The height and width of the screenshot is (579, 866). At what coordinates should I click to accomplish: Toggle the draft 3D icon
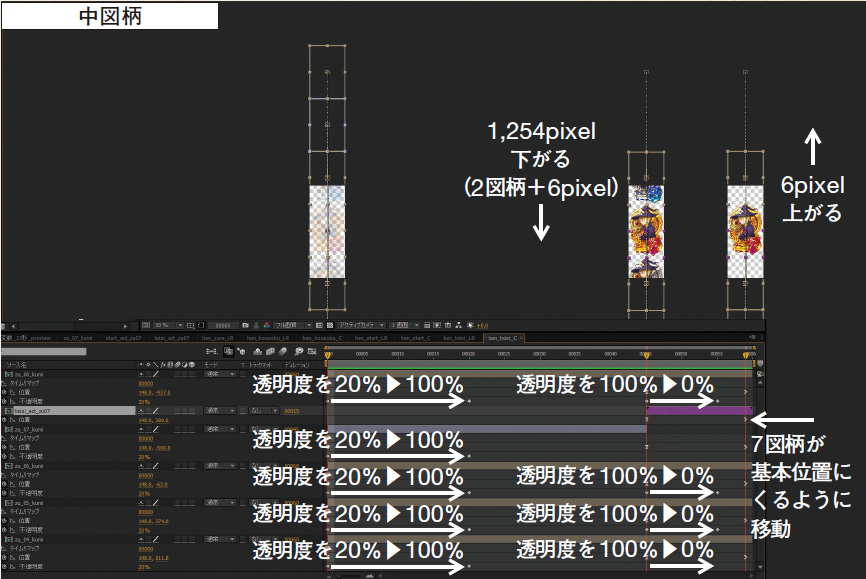(x=241, y=351)
